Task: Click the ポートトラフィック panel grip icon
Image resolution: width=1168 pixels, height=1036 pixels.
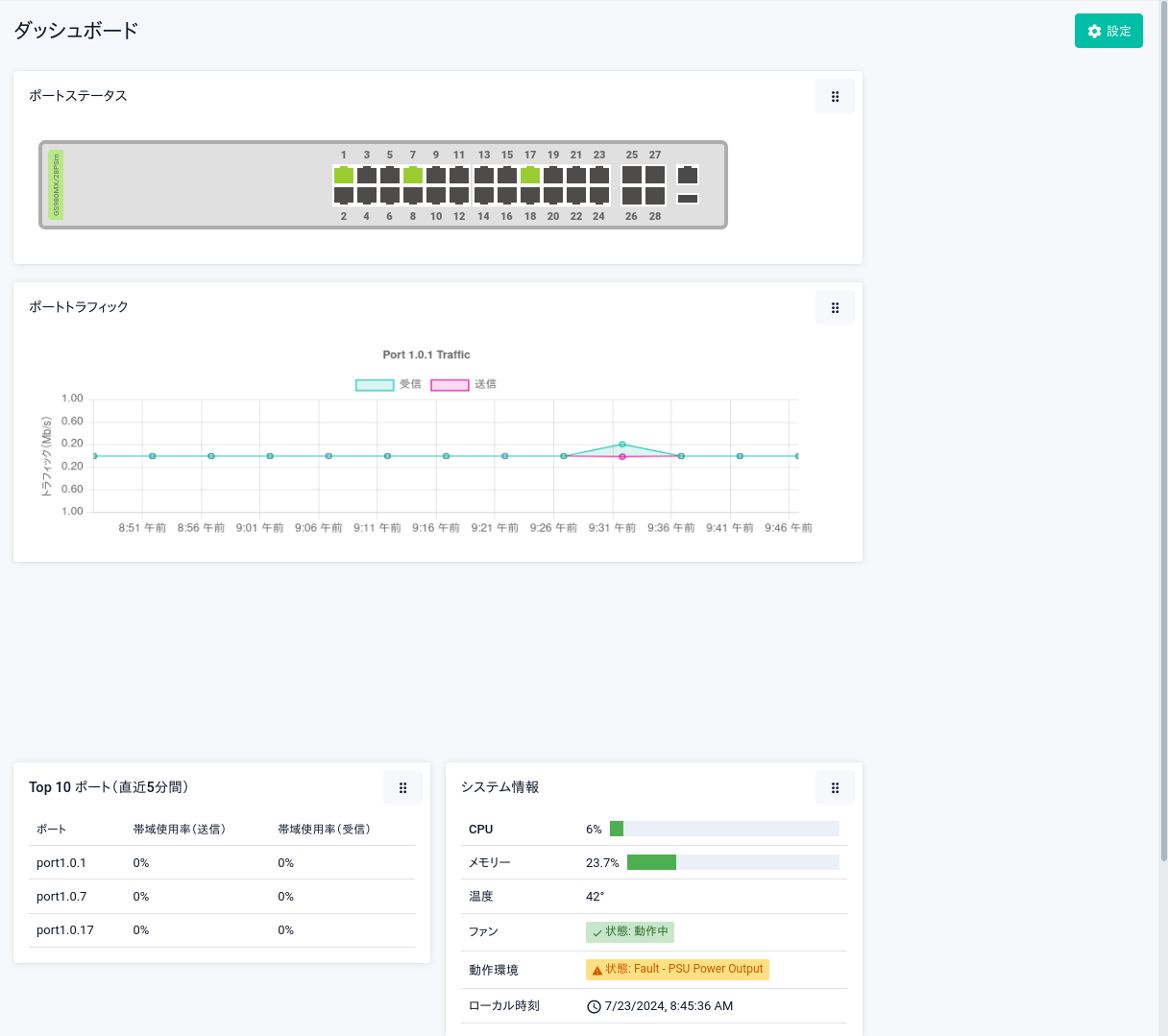Action: (x=835, y=307)
